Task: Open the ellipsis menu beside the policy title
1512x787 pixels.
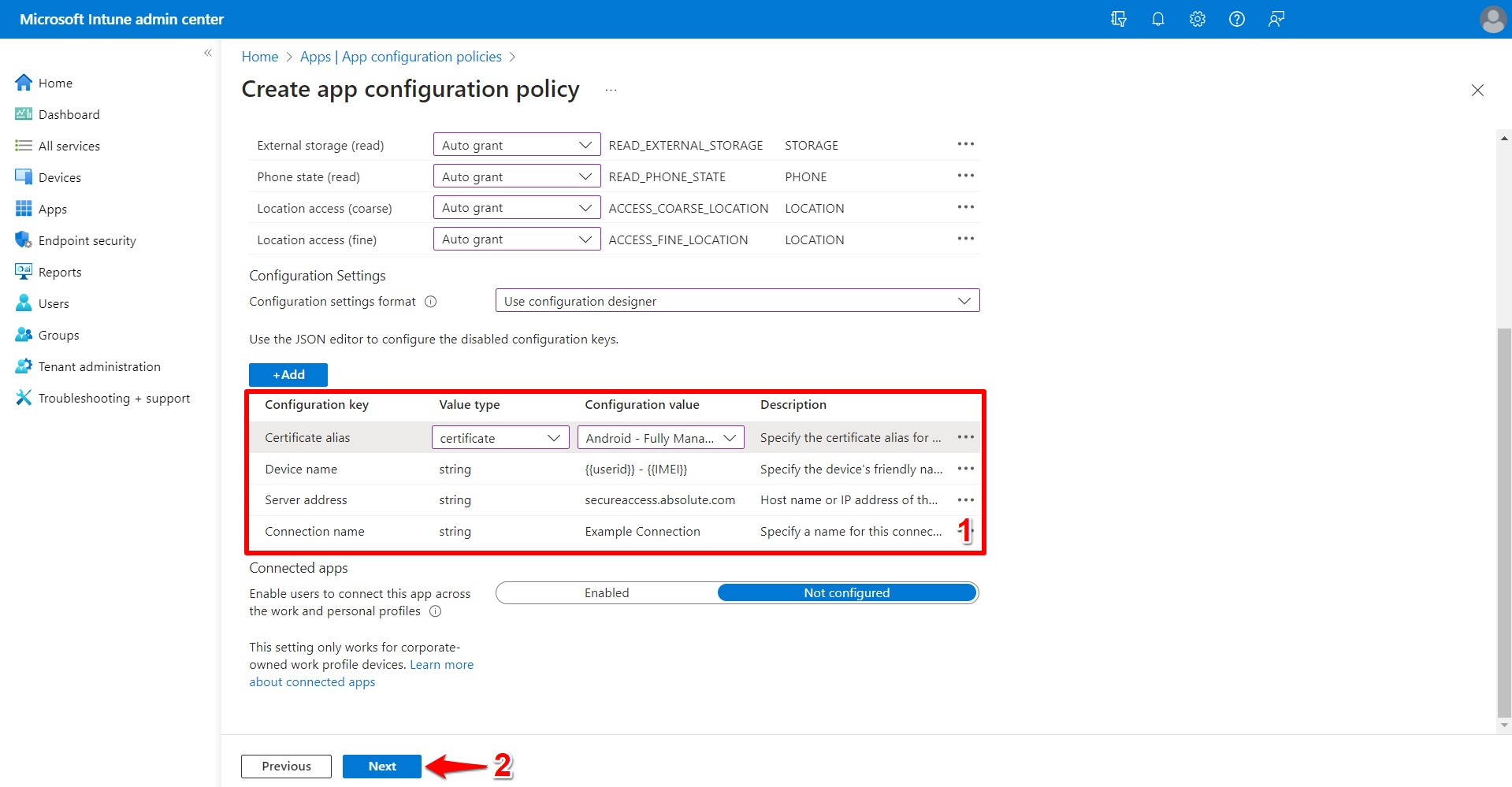Action: pyautogui.click(x=611, y=89)
